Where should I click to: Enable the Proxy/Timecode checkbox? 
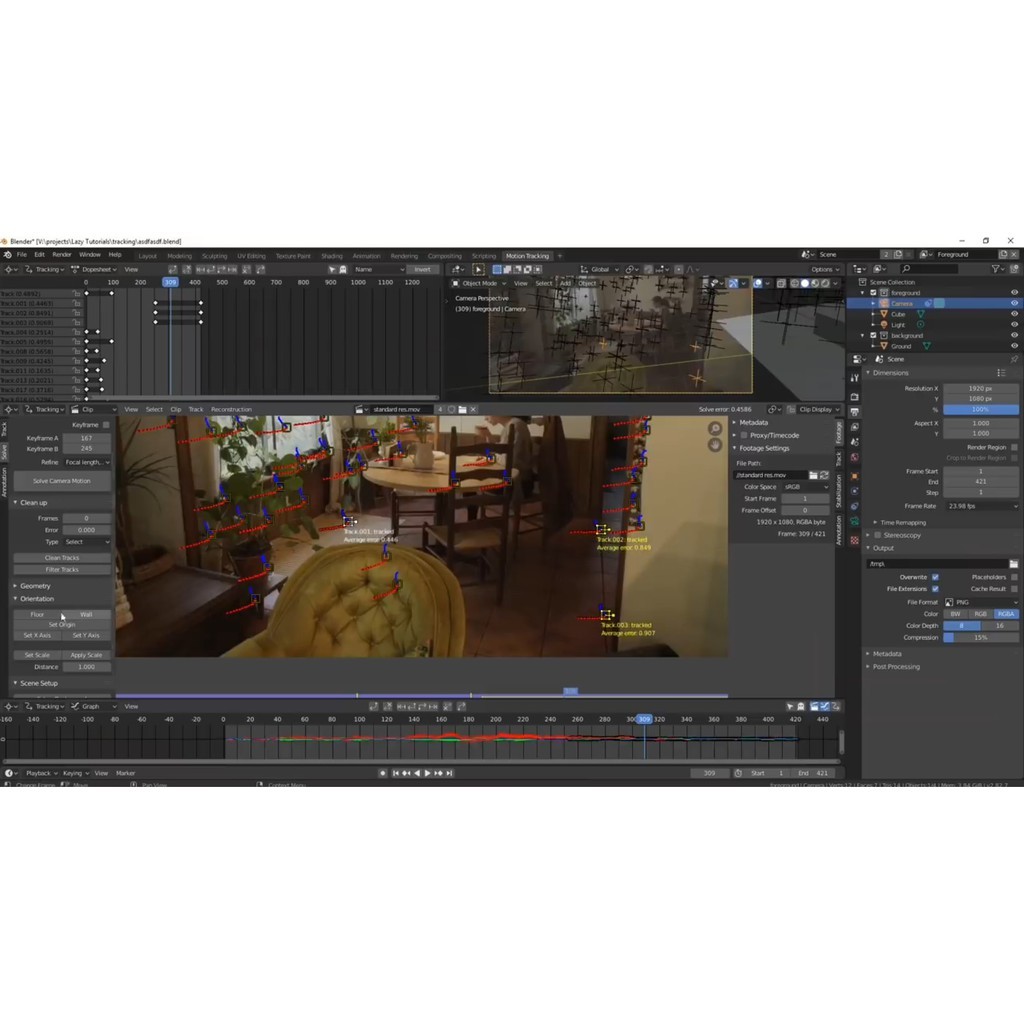744,436
